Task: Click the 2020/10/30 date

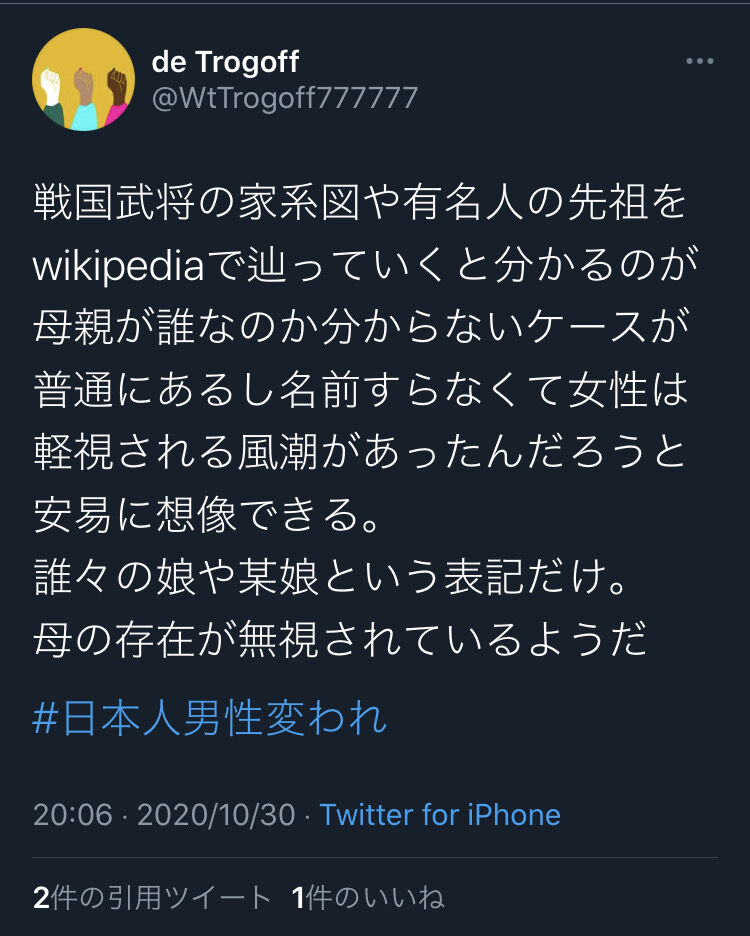Action: coord(216,814)
